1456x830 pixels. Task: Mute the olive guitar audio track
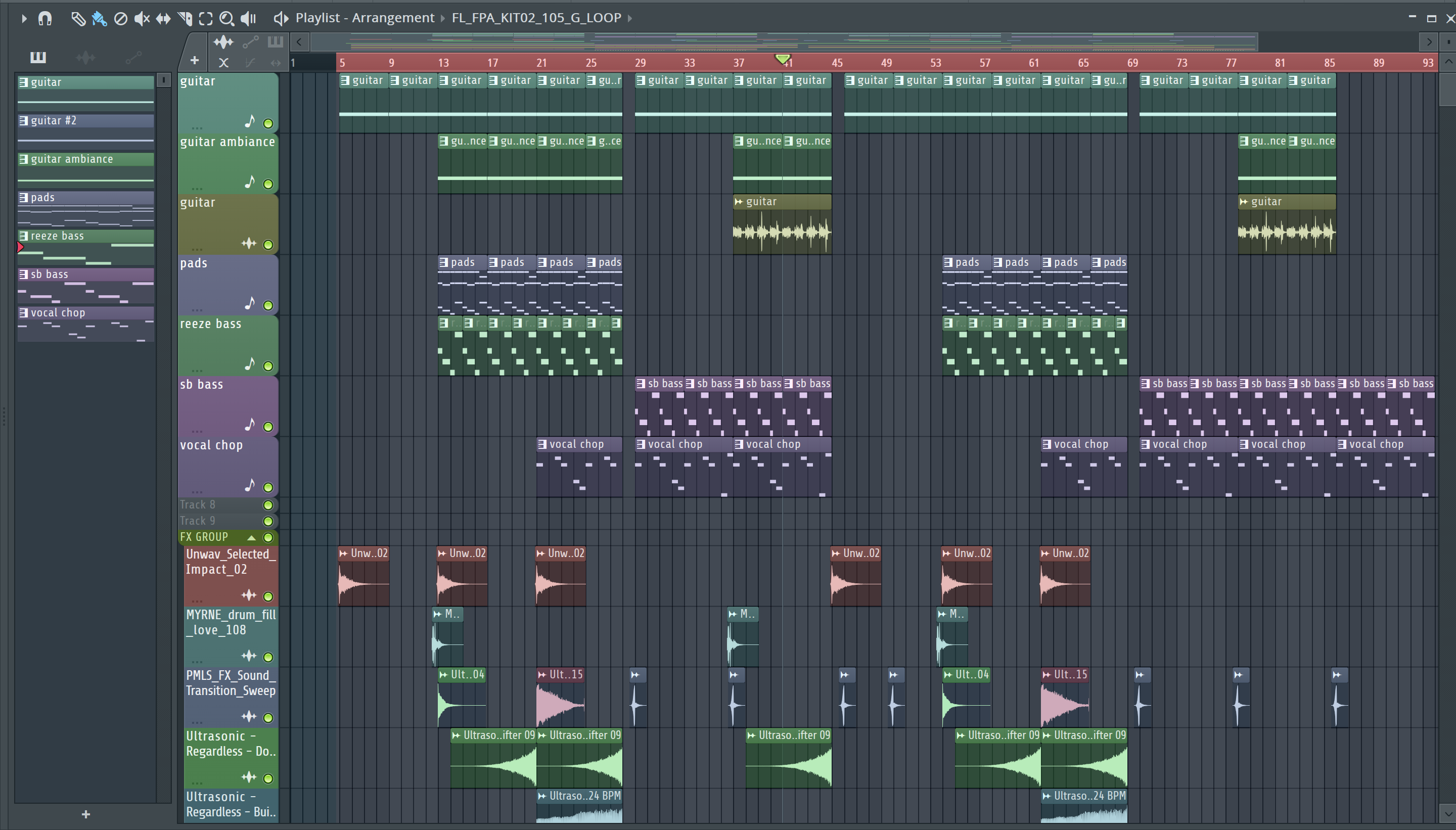pyautogui.click(x=268, y=245)
